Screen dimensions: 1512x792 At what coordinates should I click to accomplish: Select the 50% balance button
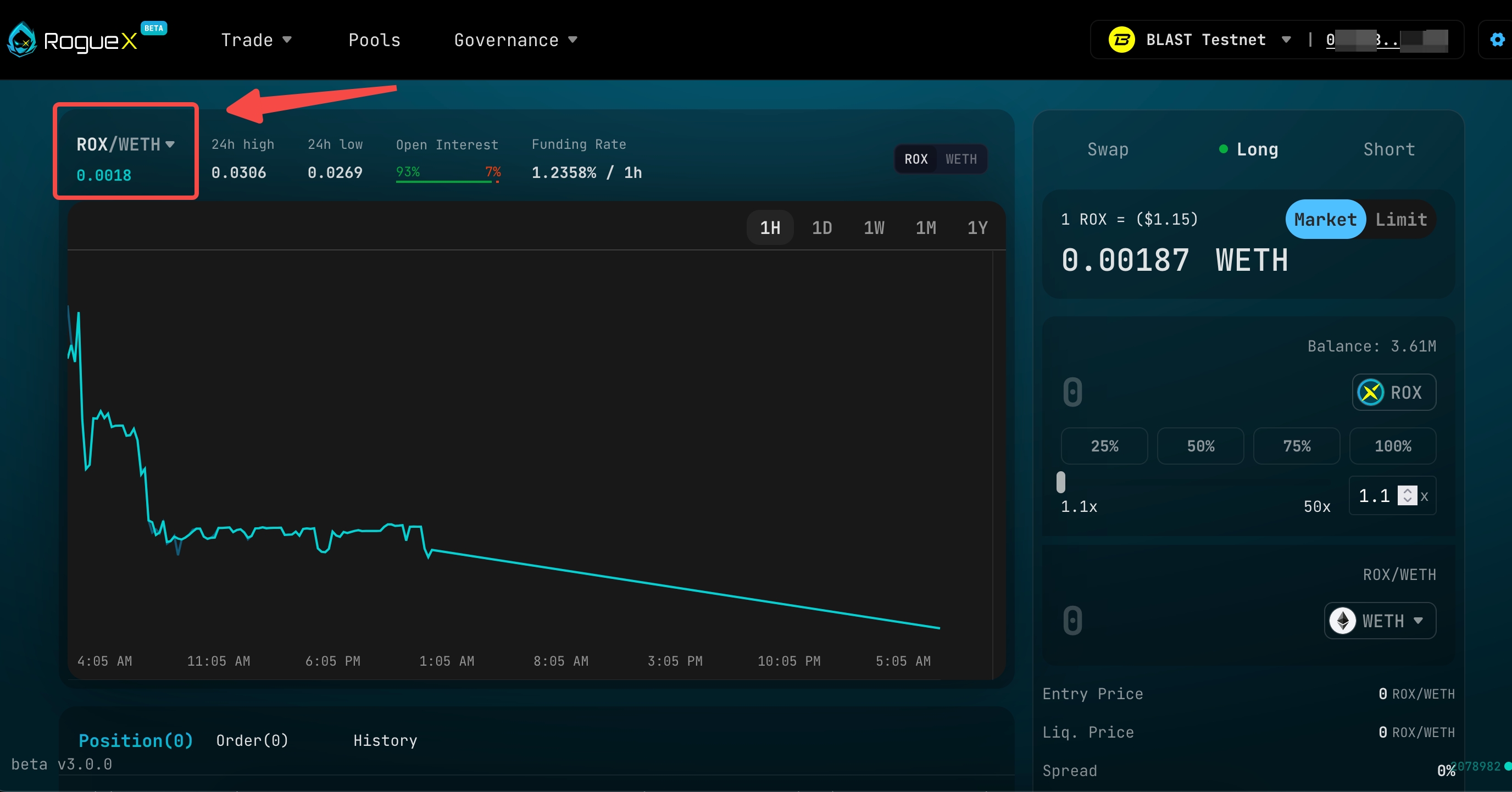[1200, 446]
